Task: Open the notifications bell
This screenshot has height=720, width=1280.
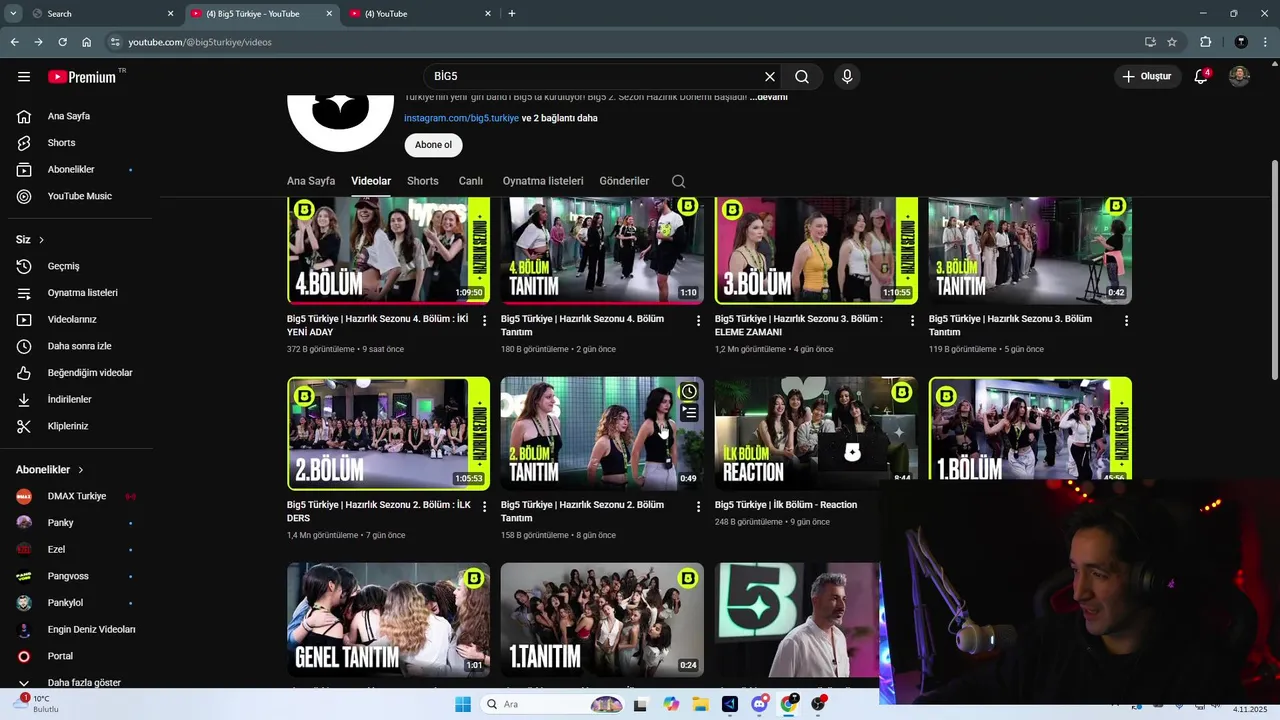Action: (x=1201, y=76)
